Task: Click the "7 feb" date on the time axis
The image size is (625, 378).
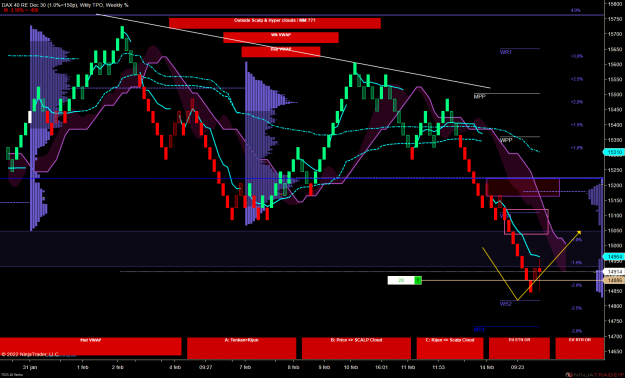Action: 245,367
